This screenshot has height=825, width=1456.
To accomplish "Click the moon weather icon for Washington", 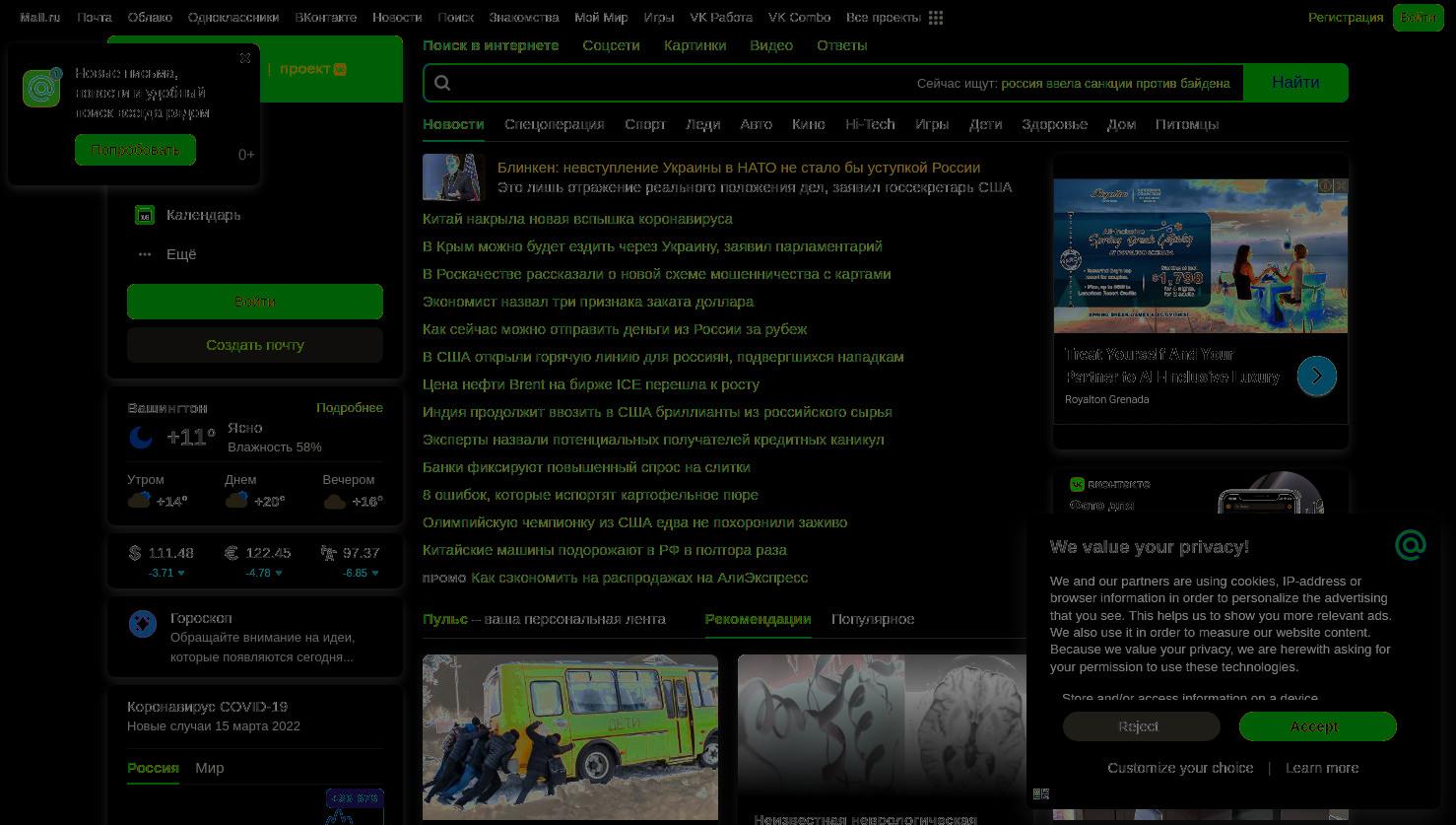I will coord(141,437).
